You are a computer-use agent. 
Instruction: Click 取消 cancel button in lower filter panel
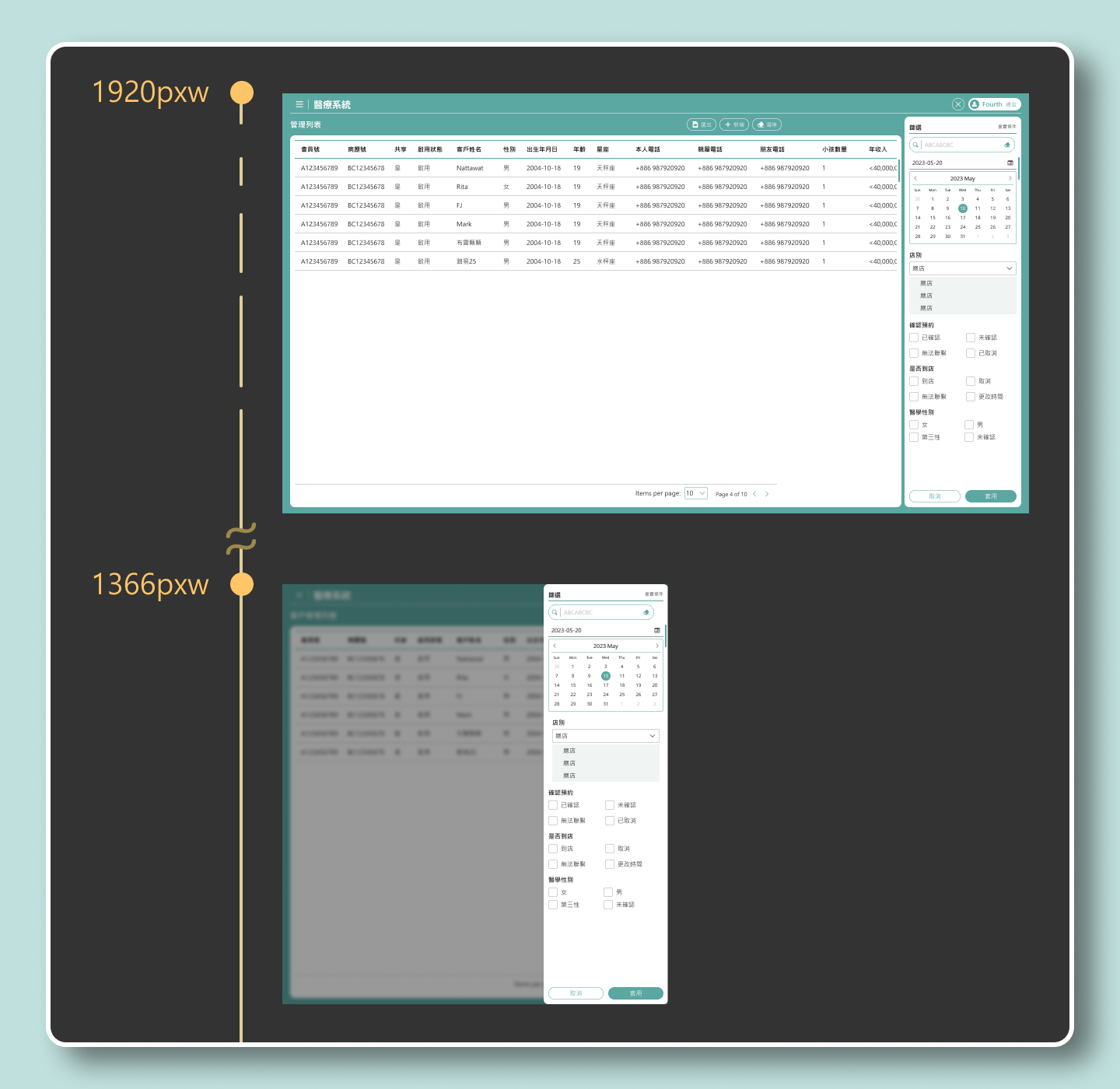[x=576, y=993]
